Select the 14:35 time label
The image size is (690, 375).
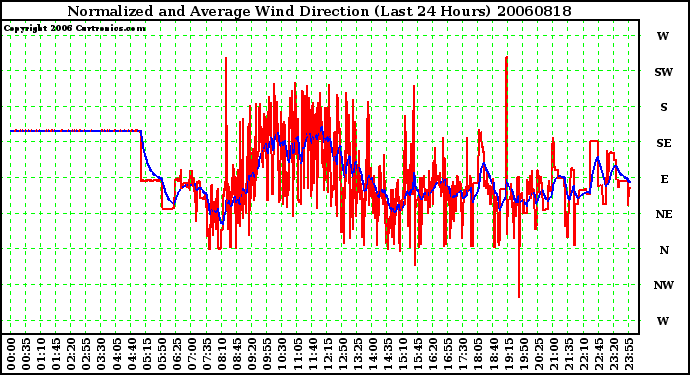click(388, 354)
